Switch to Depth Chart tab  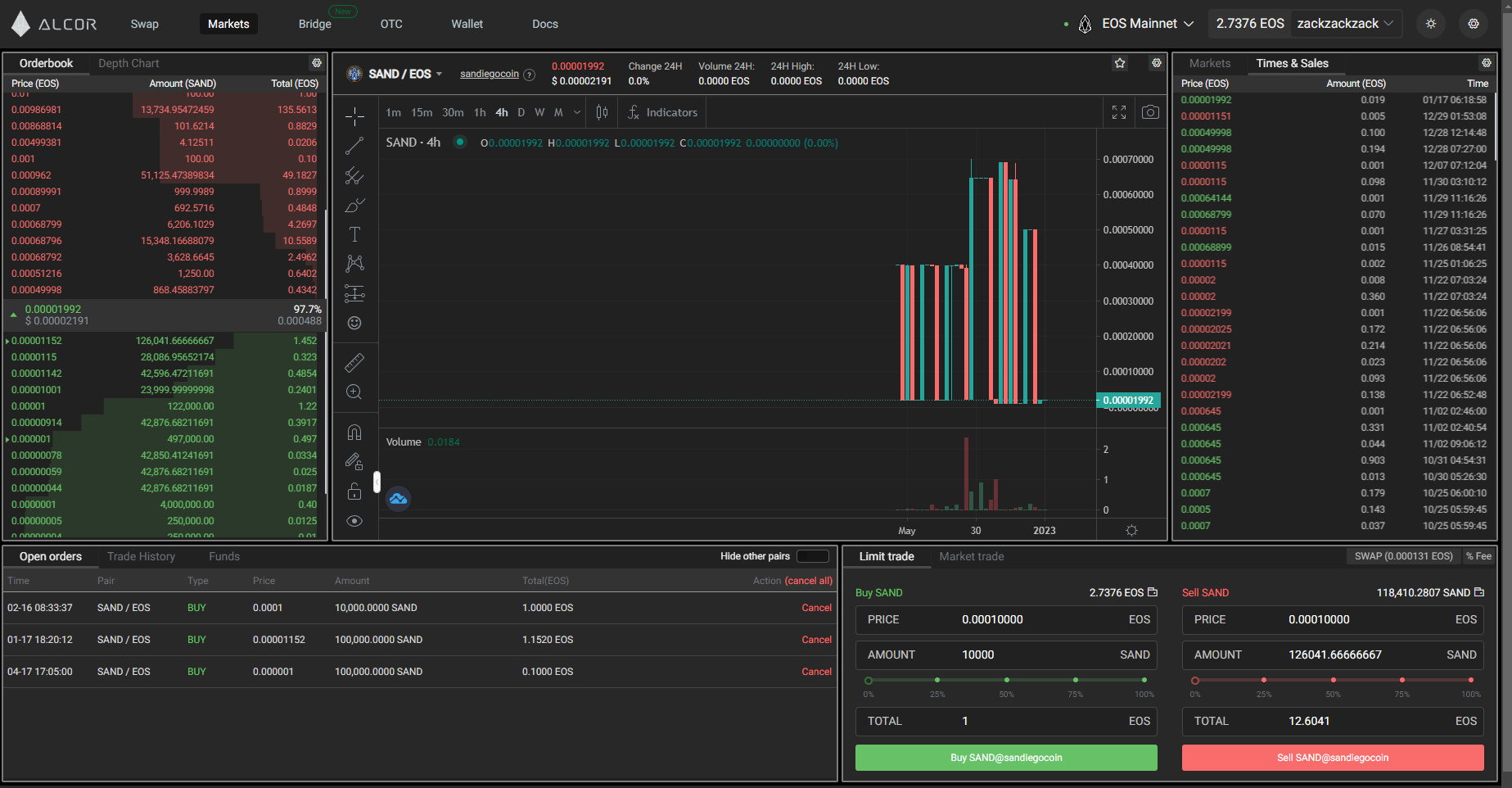pos(129,63)
